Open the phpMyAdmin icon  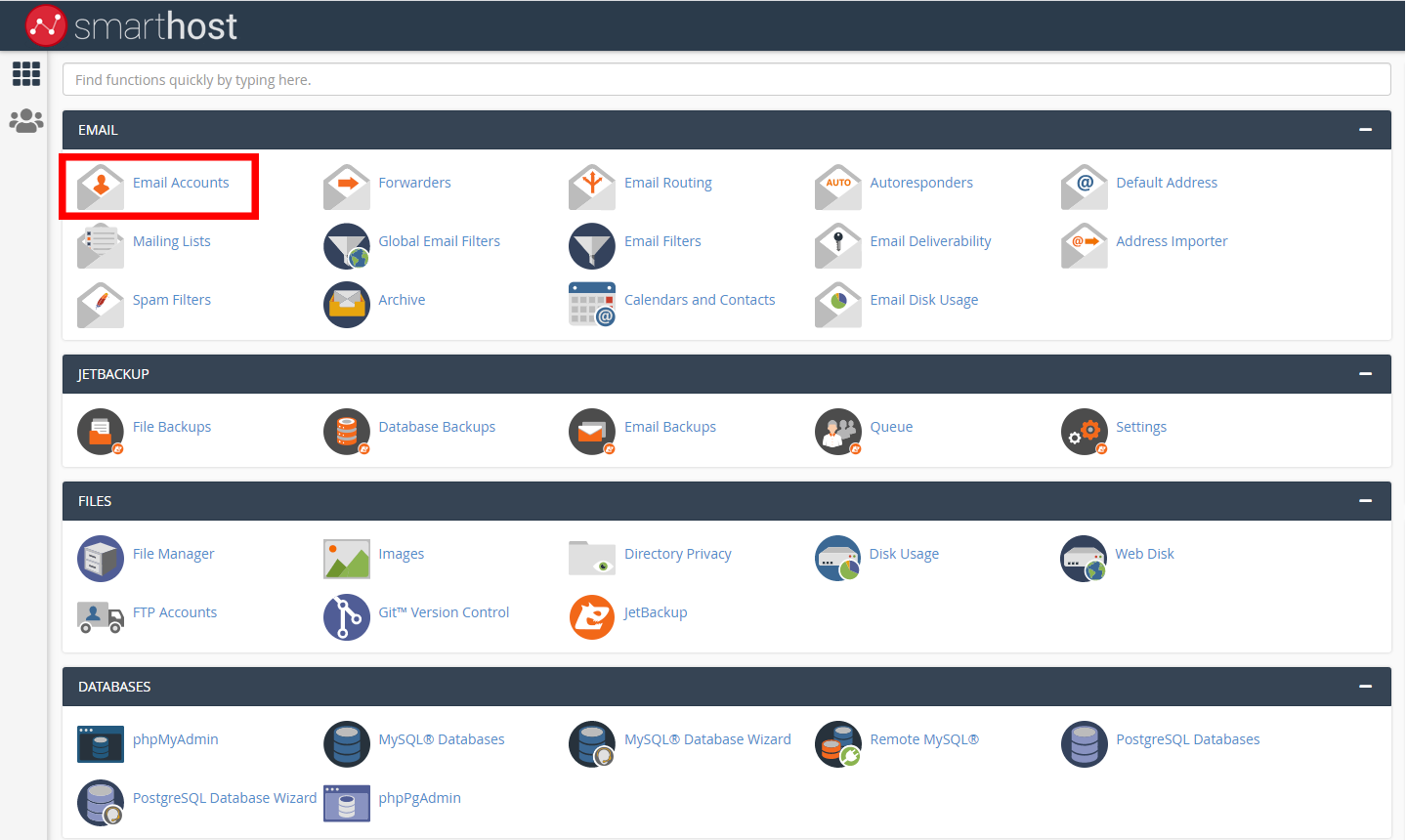100,743
